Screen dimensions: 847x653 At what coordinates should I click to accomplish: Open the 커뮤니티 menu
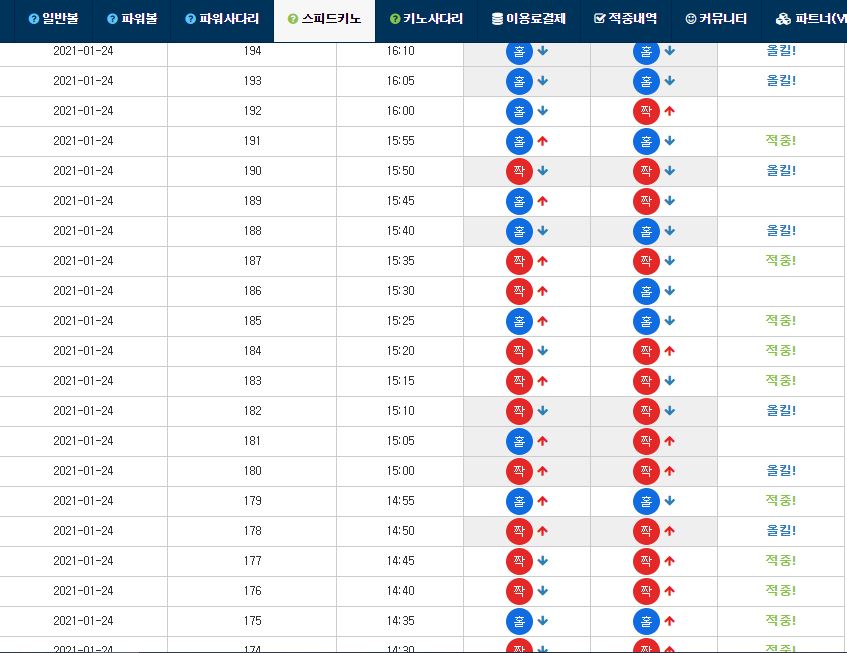pyautogui.click(x=716, y=19)
